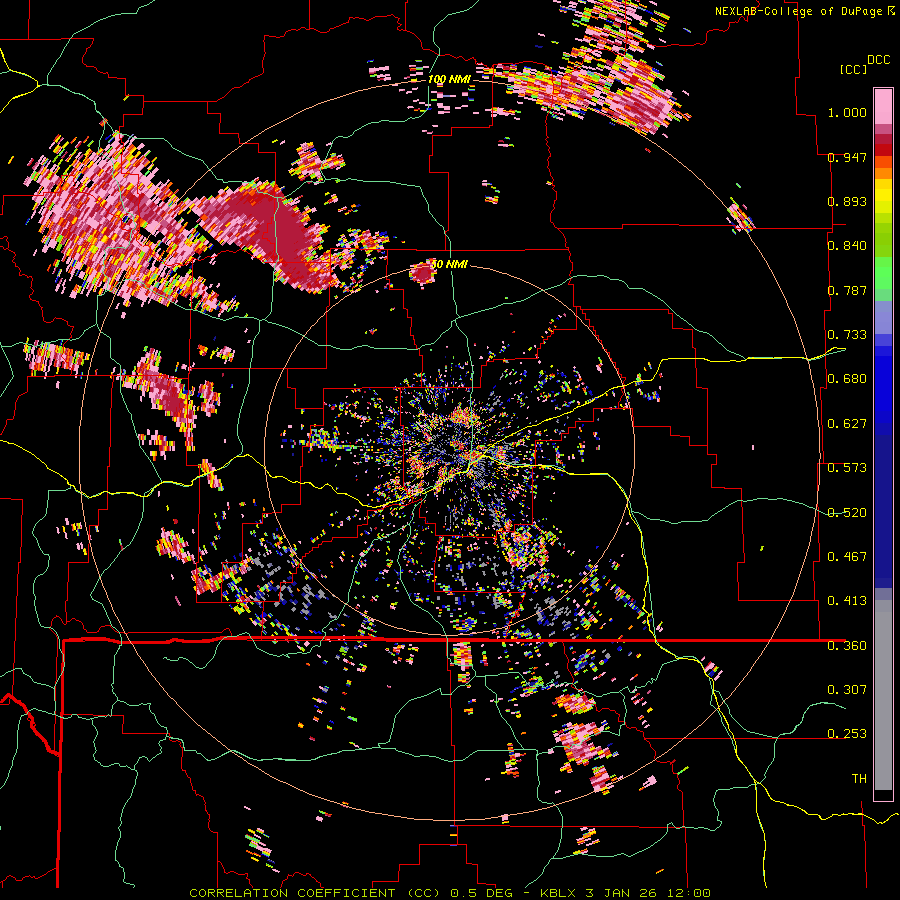This screenshot has height=900, width=900.
Task: Click the 0.680 value on the scale
Action: pos(847,379)
